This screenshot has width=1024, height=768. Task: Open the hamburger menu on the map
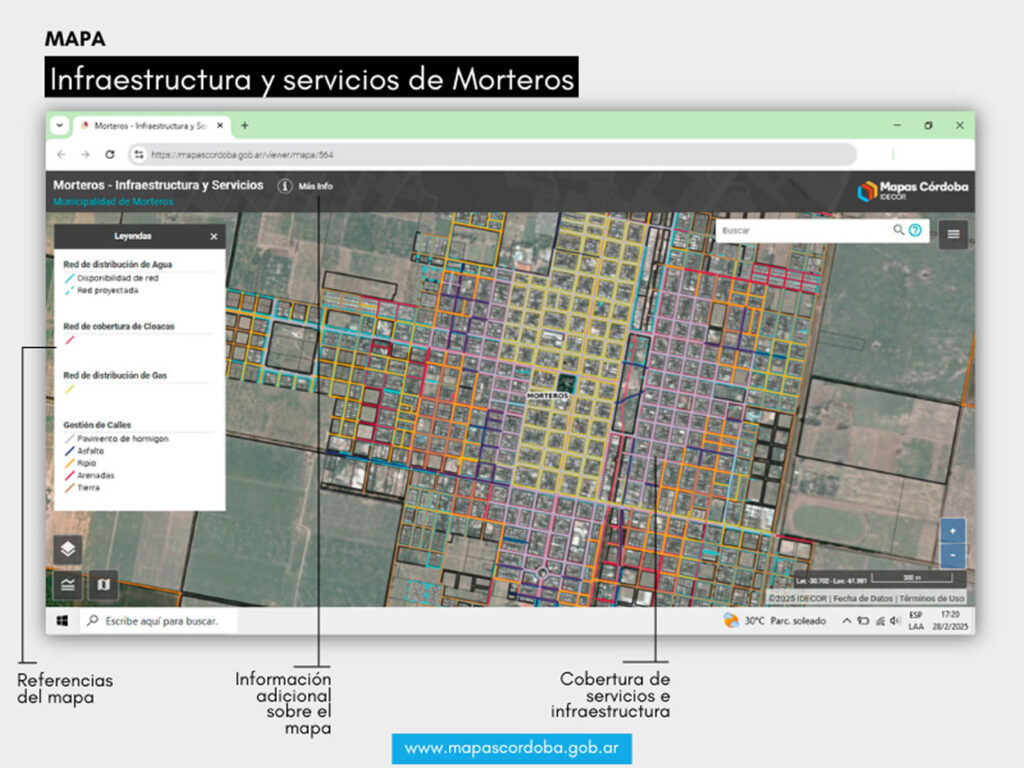coord(953,234)
